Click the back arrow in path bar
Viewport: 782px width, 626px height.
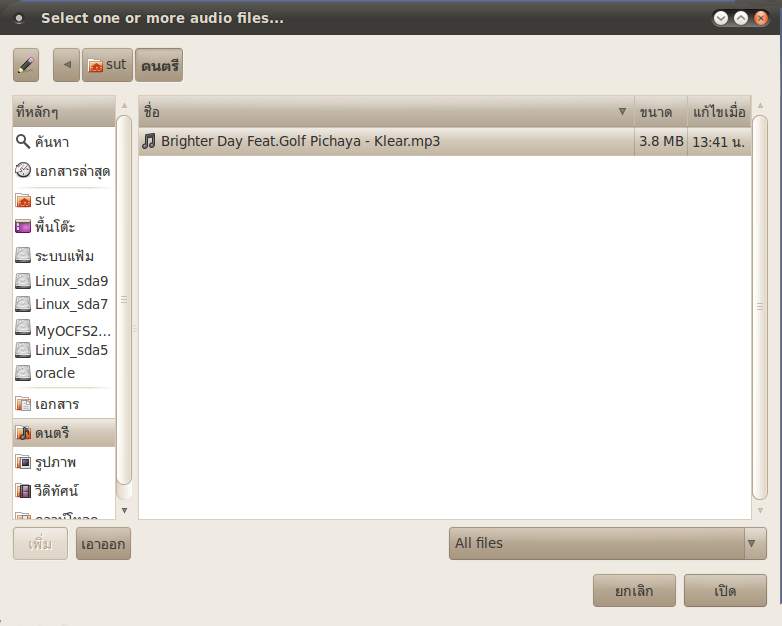click(66, 65)
